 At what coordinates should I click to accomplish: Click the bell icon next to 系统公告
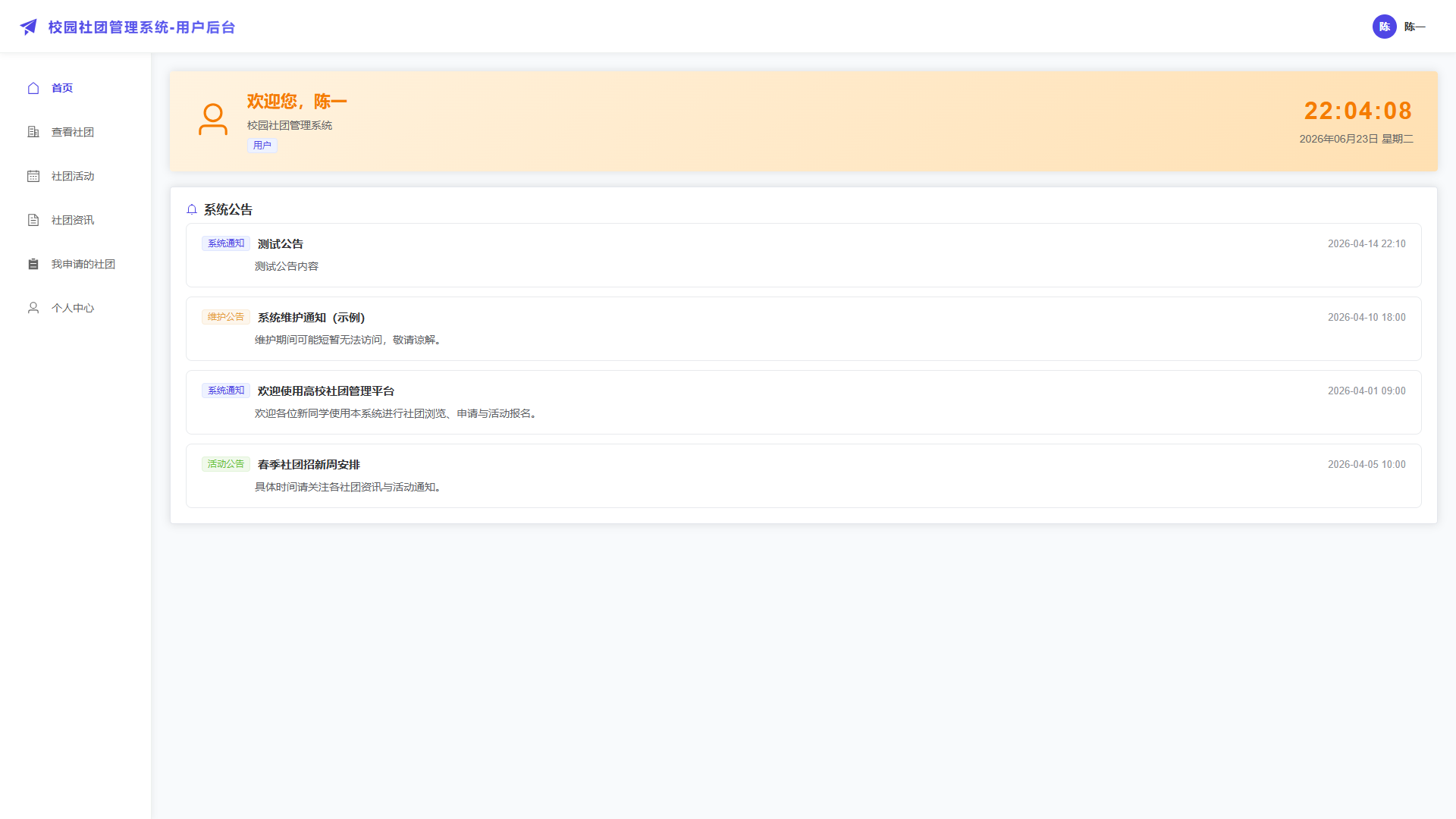coord(192,209)
